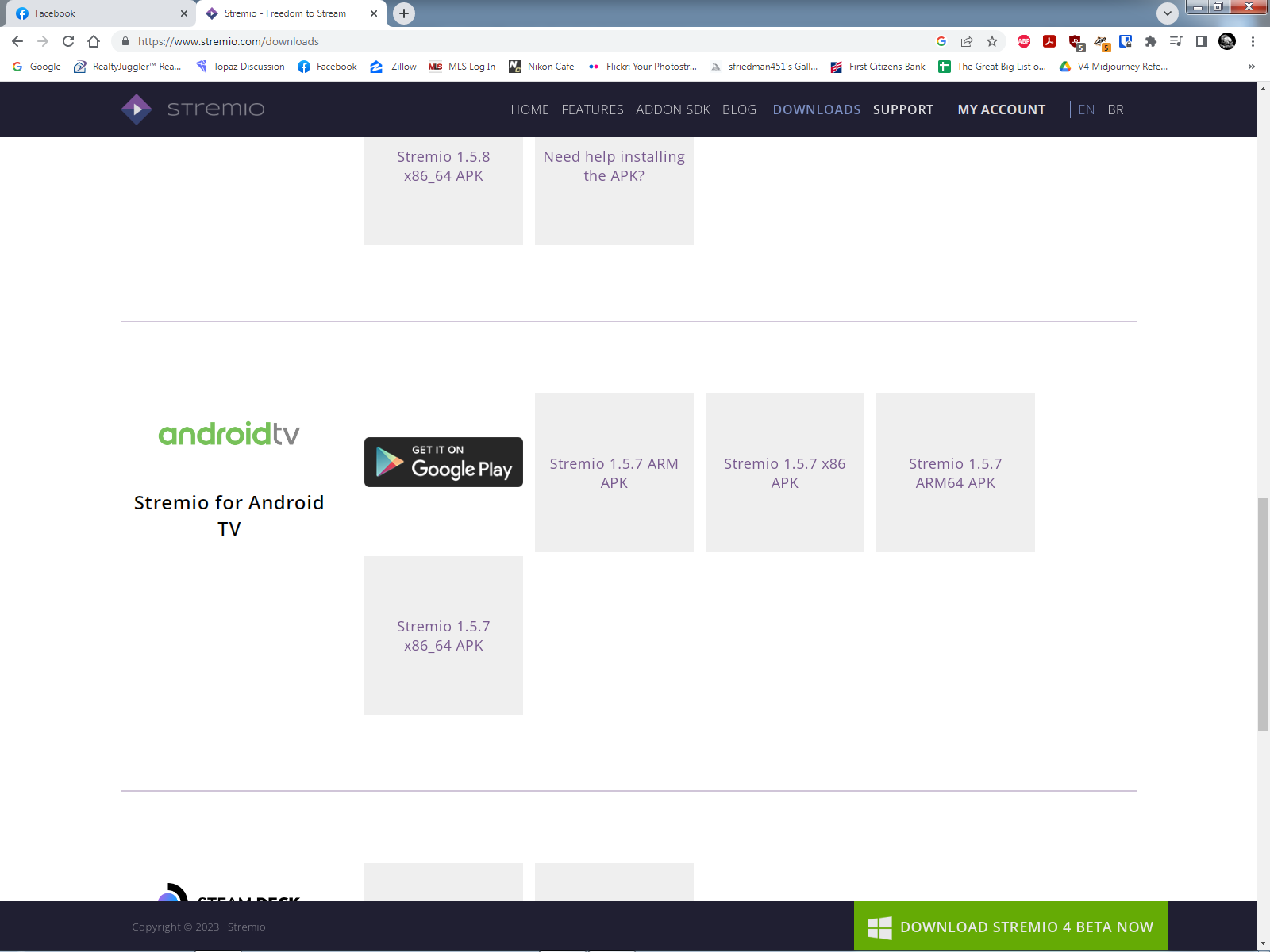Image resolution: width=1270 pixels, height=952 pixels.
Task: Open the share this page icon
Action: [967, 41]
